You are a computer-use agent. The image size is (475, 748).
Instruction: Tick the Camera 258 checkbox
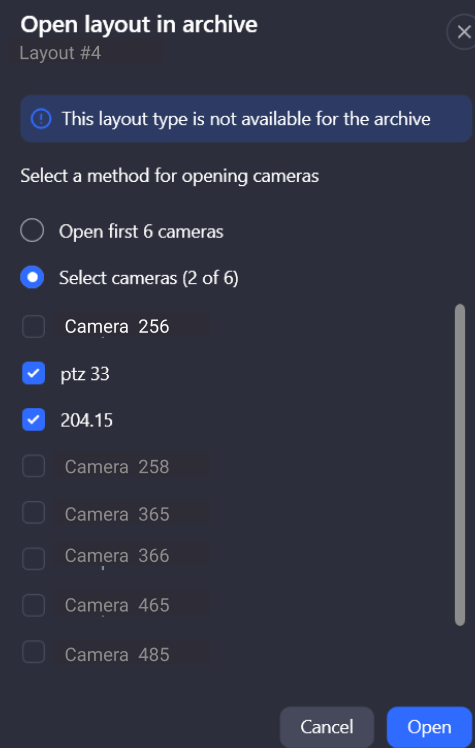tap(33, 466)
